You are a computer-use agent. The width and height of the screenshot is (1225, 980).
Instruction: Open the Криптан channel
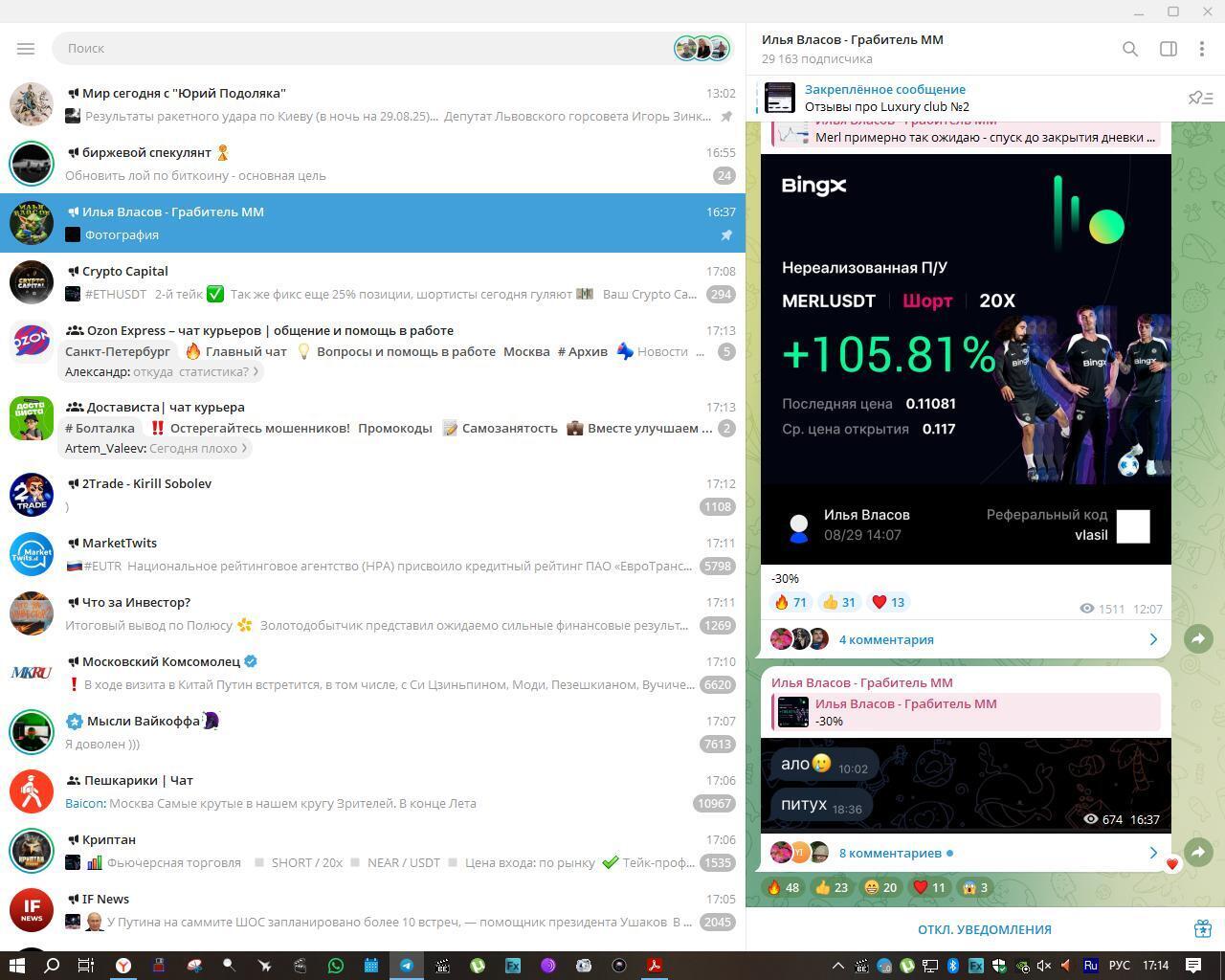[372, 851]
